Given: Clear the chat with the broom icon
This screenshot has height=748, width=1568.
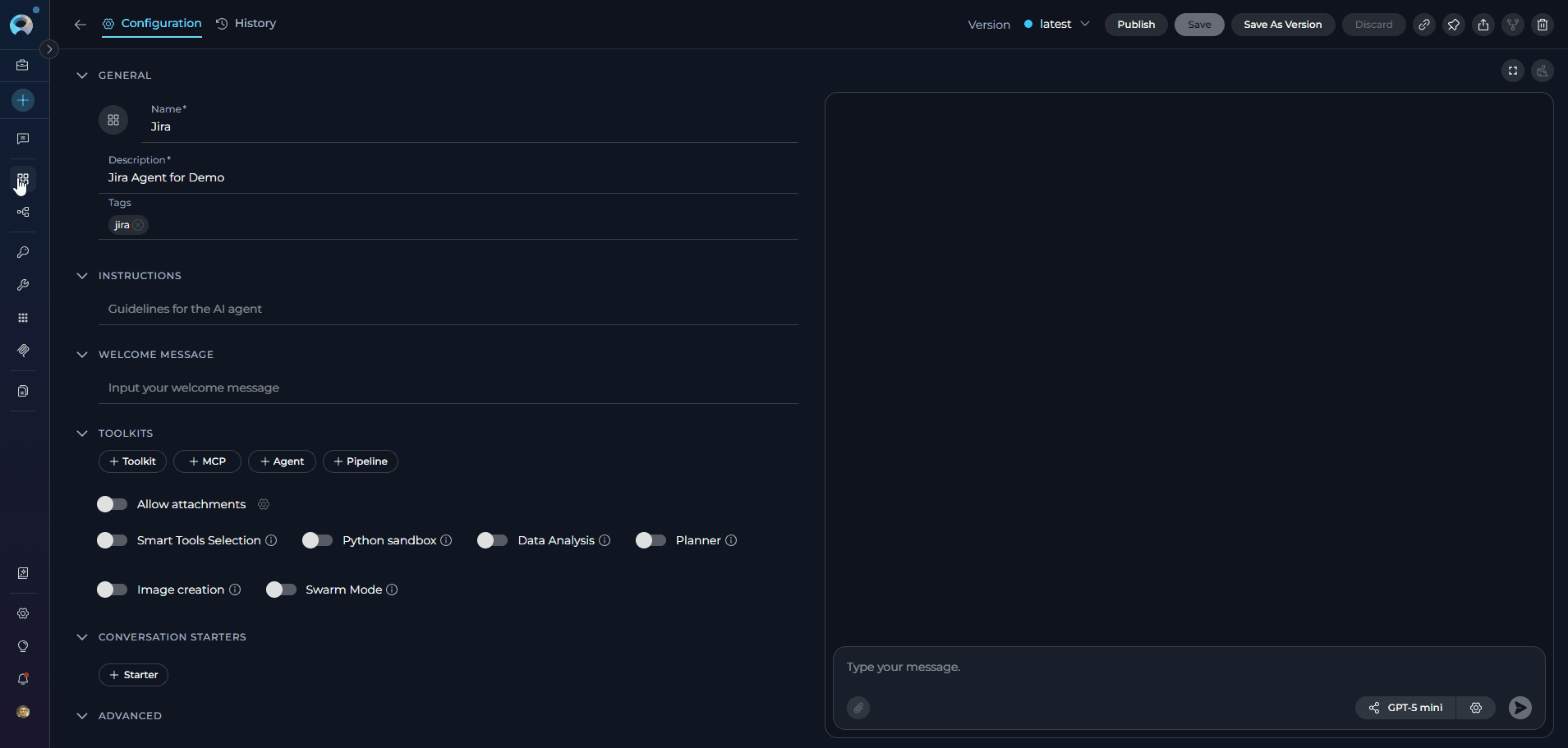Looking at the screenshot, I should 1543,71.
